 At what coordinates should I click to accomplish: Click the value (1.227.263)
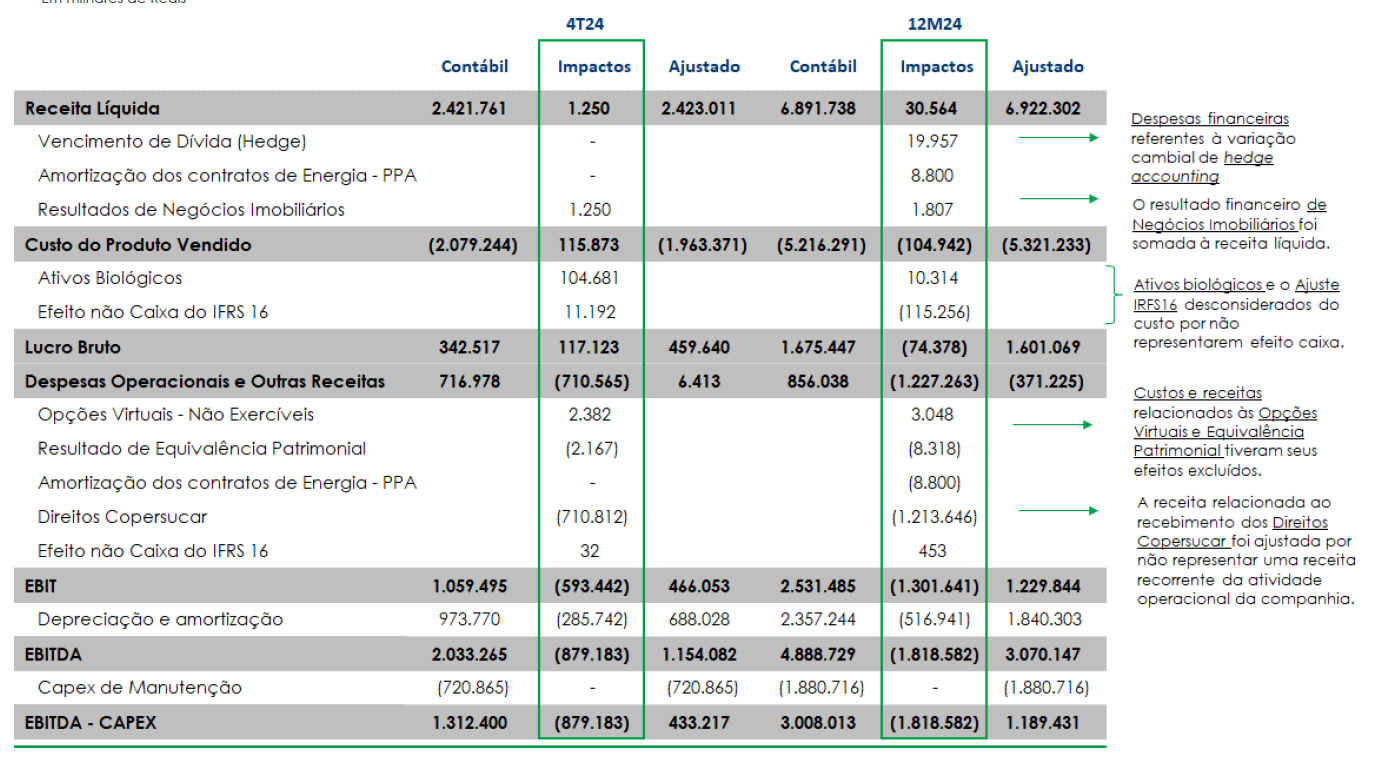pyautogui.click(x=935, y=382)
